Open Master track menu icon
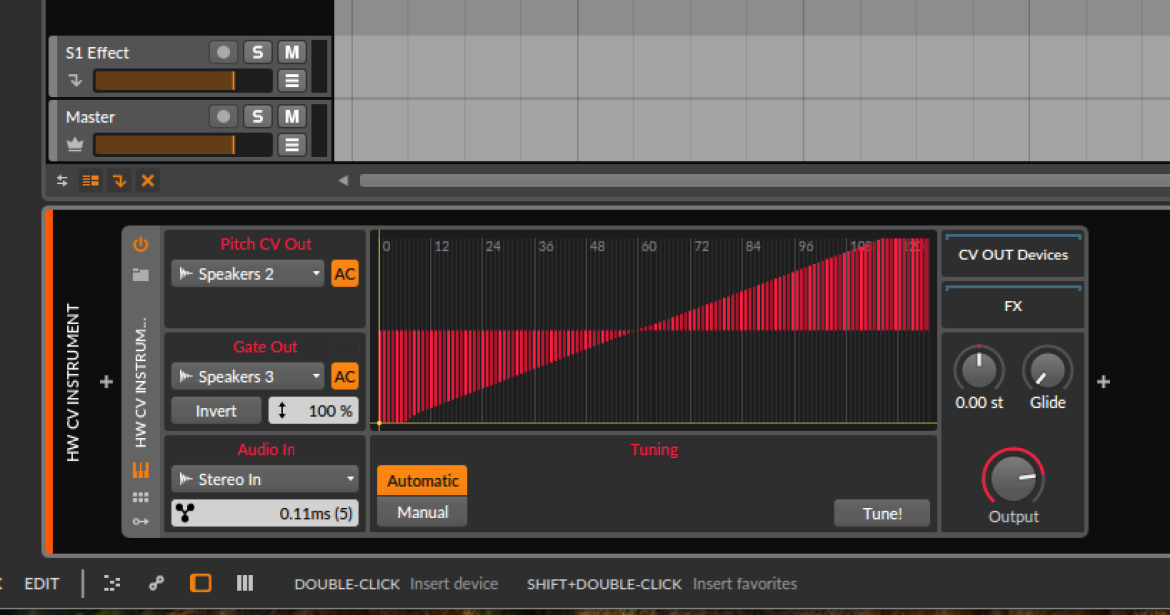Screen dimensions: 1170x615 (292, 145)
